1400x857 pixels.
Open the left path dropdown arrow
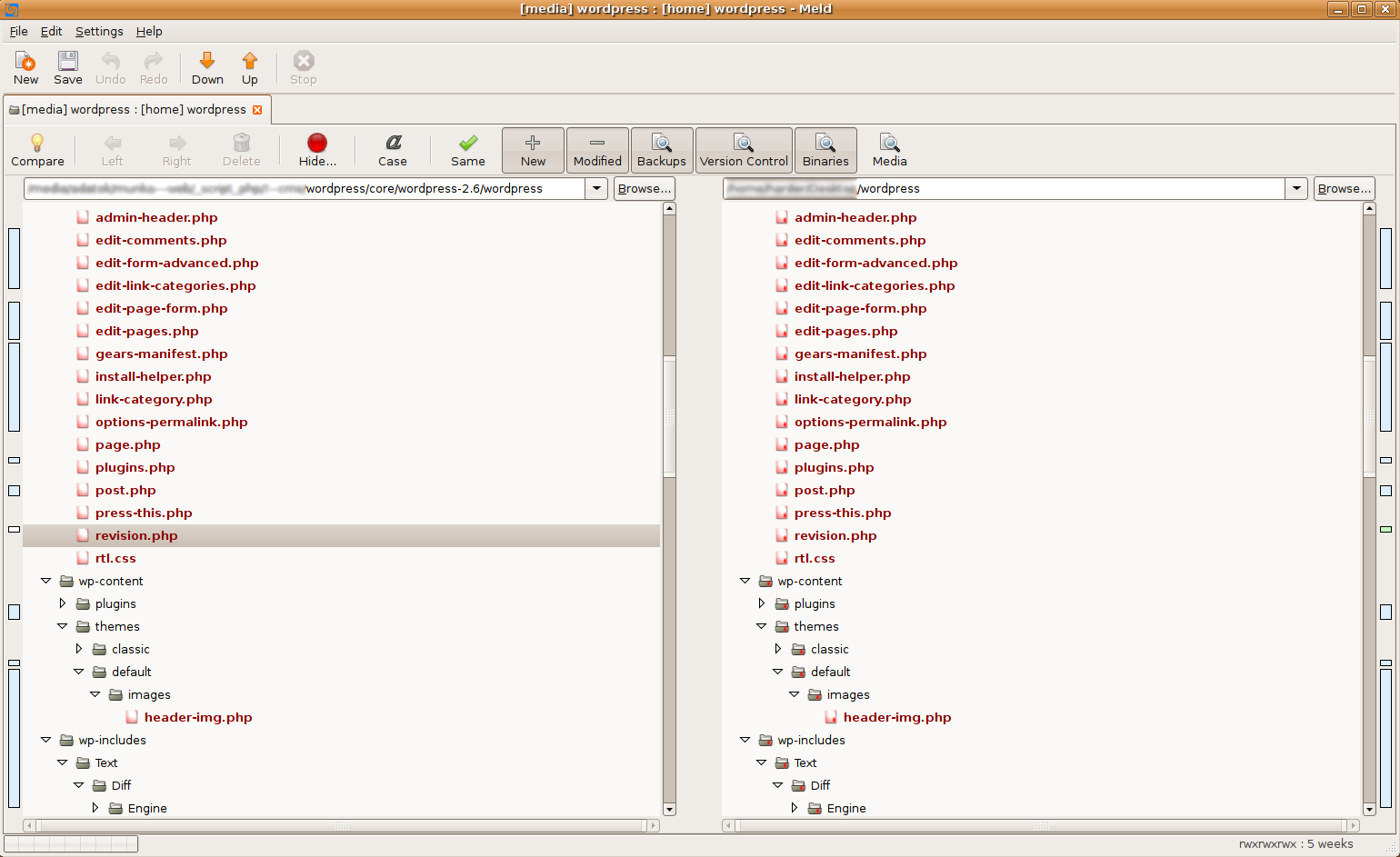click(596, 189)
